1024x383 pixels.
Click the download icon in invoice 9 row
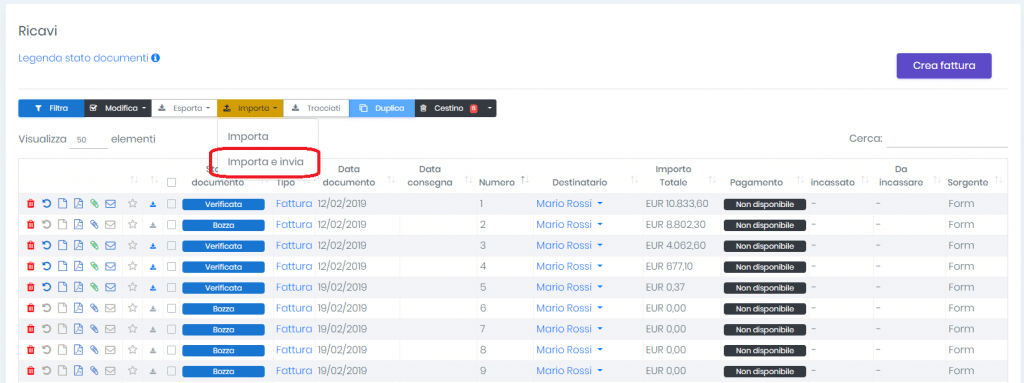click(152, 371)
